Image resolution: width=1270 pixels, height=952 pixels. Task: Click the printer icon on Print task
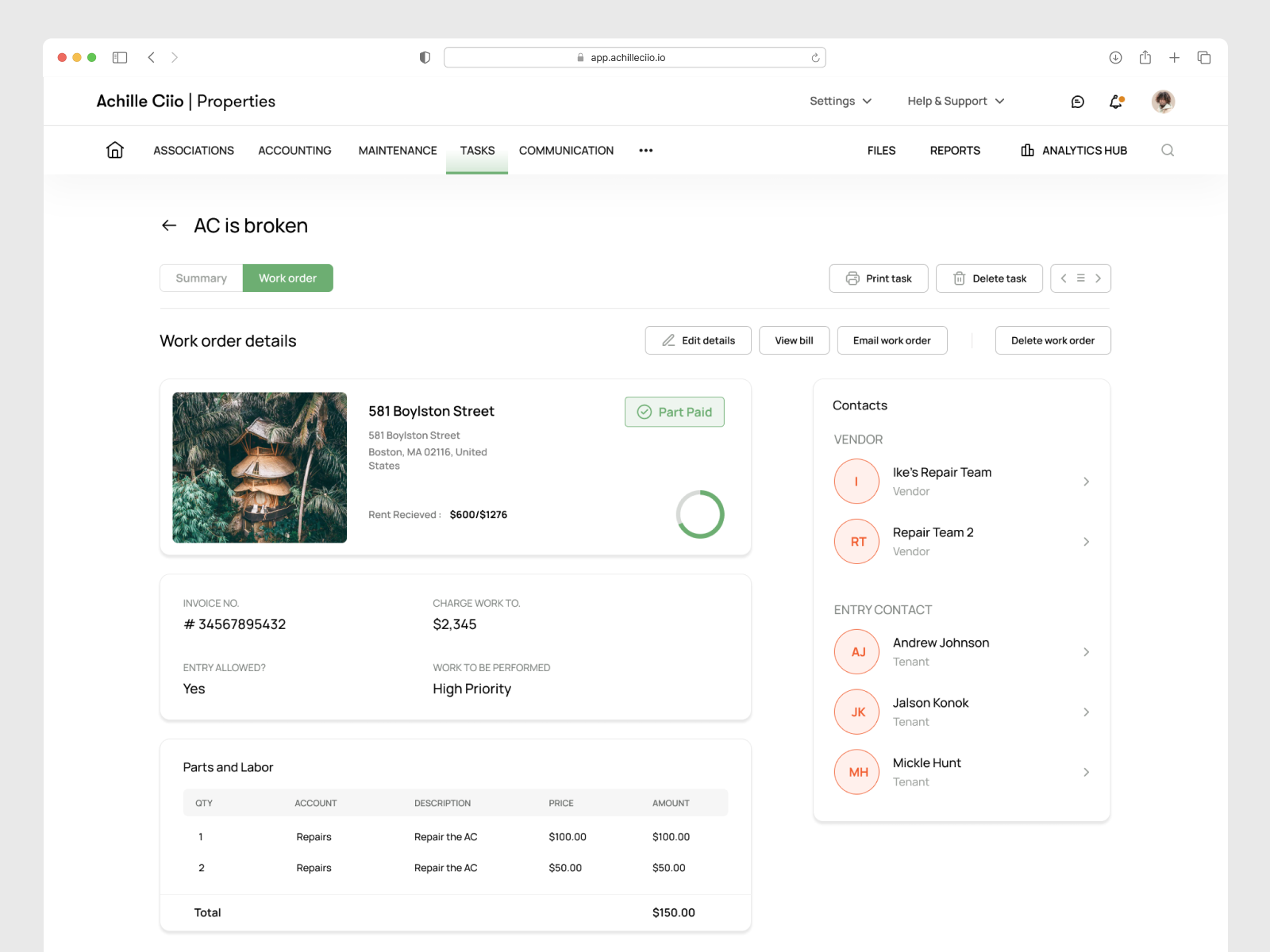(x=852, y=278)
